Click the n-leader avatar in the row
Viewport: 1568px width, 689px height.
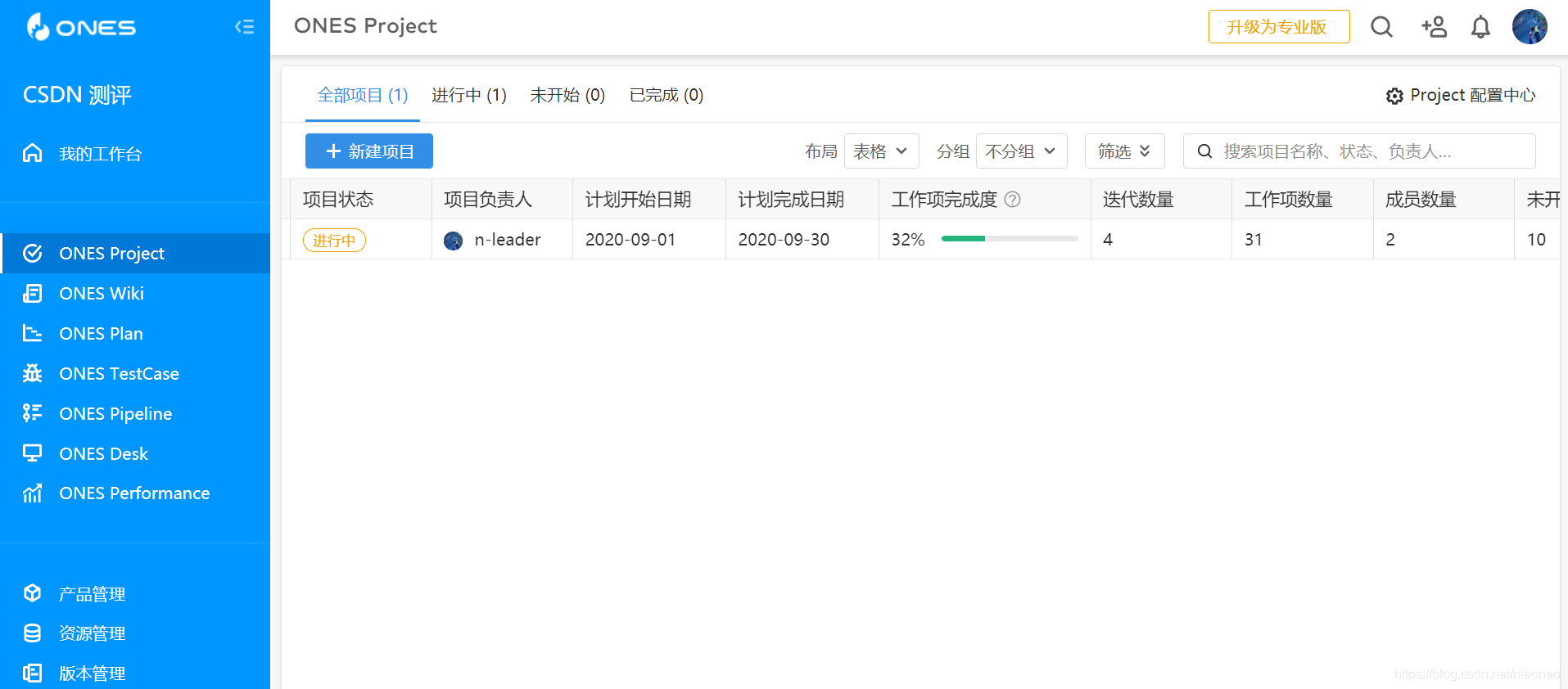click(453, 241)
